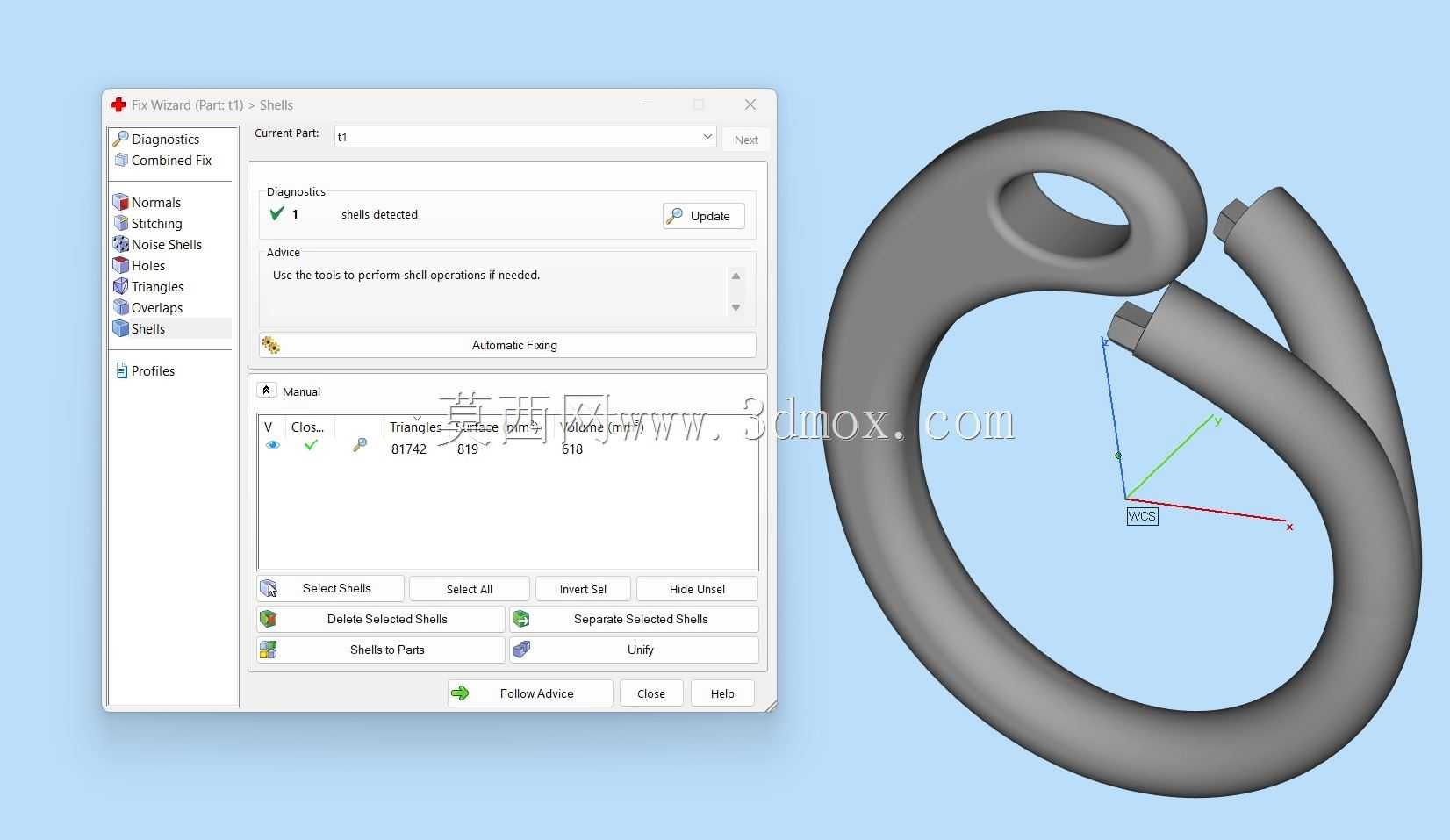The height and width of the screenshot is (840, 1450).
Task: Click the shells detected checkmark icon
Action: click(276, 213)
